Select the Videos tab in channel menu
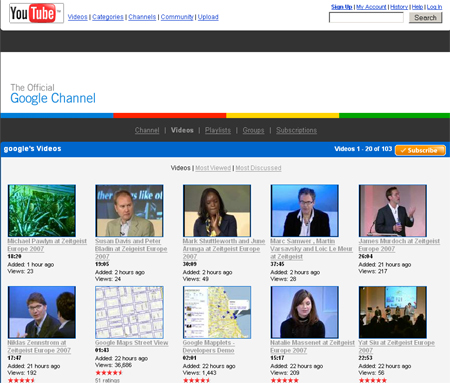This screenshot has height=383, width=450. 182,130
